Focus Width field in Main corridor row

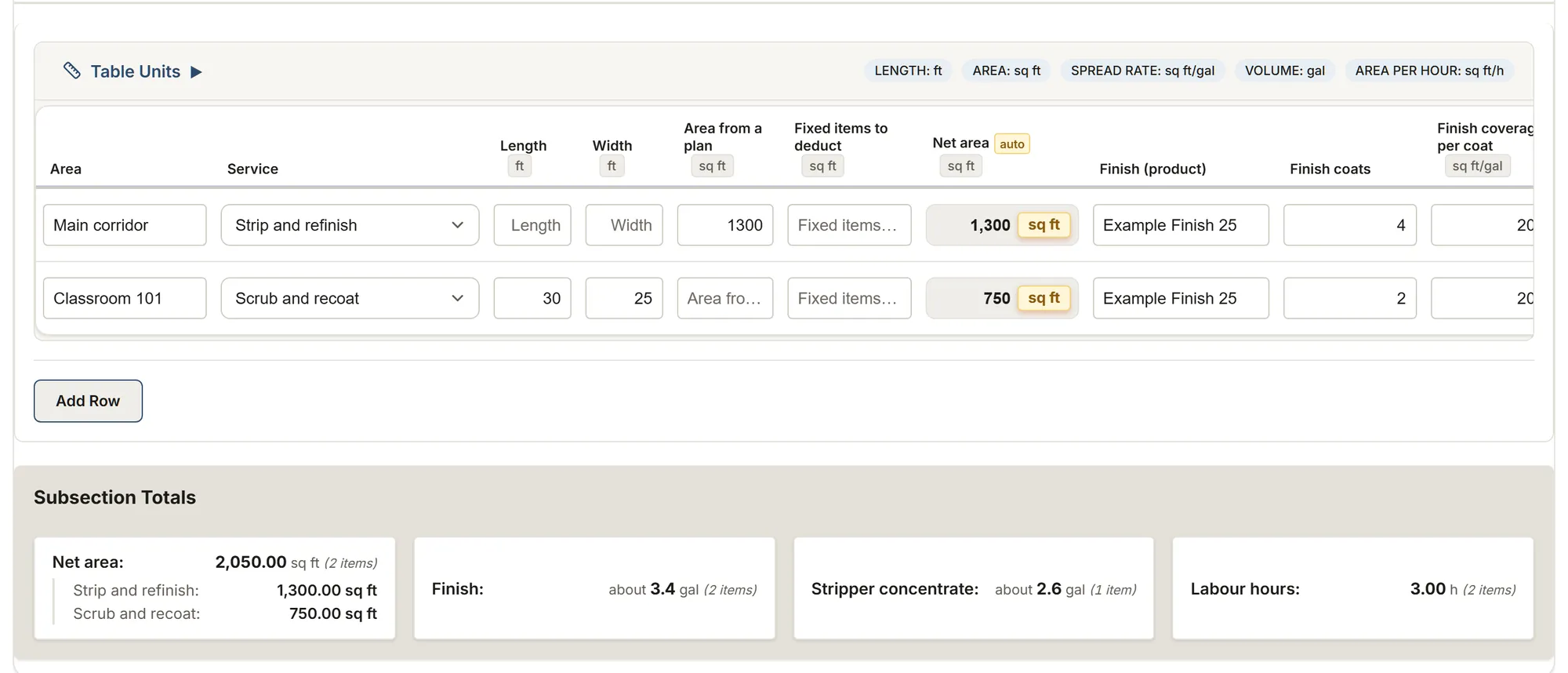624,225
